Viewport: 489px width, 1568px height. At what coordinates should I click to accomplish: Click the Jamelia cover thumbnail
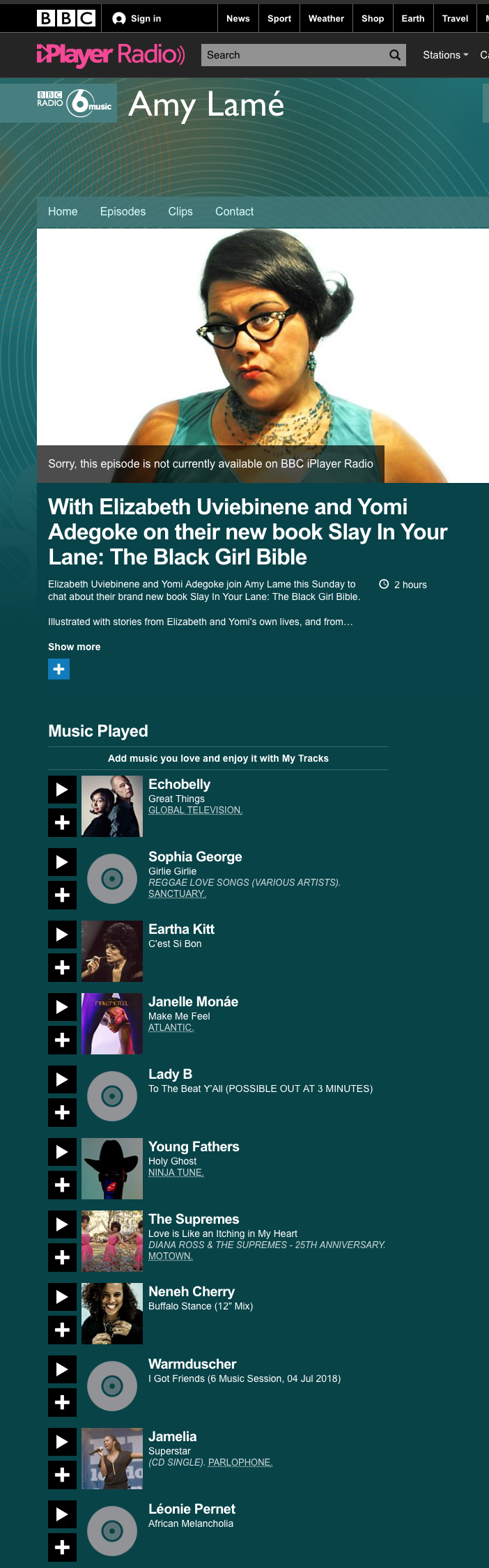112,1459
